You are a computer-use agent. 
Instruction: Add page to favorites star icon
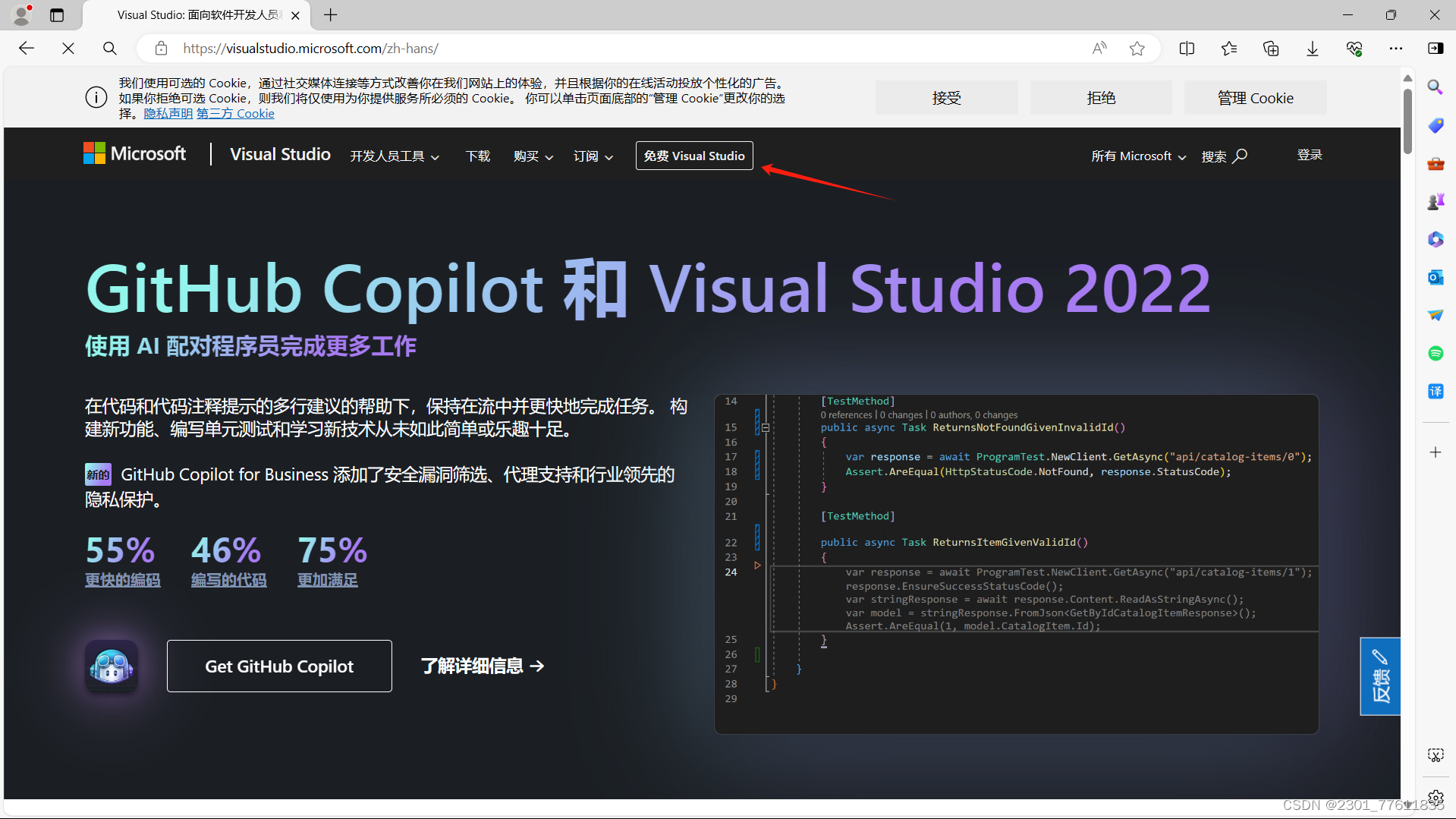(1137, 49)
